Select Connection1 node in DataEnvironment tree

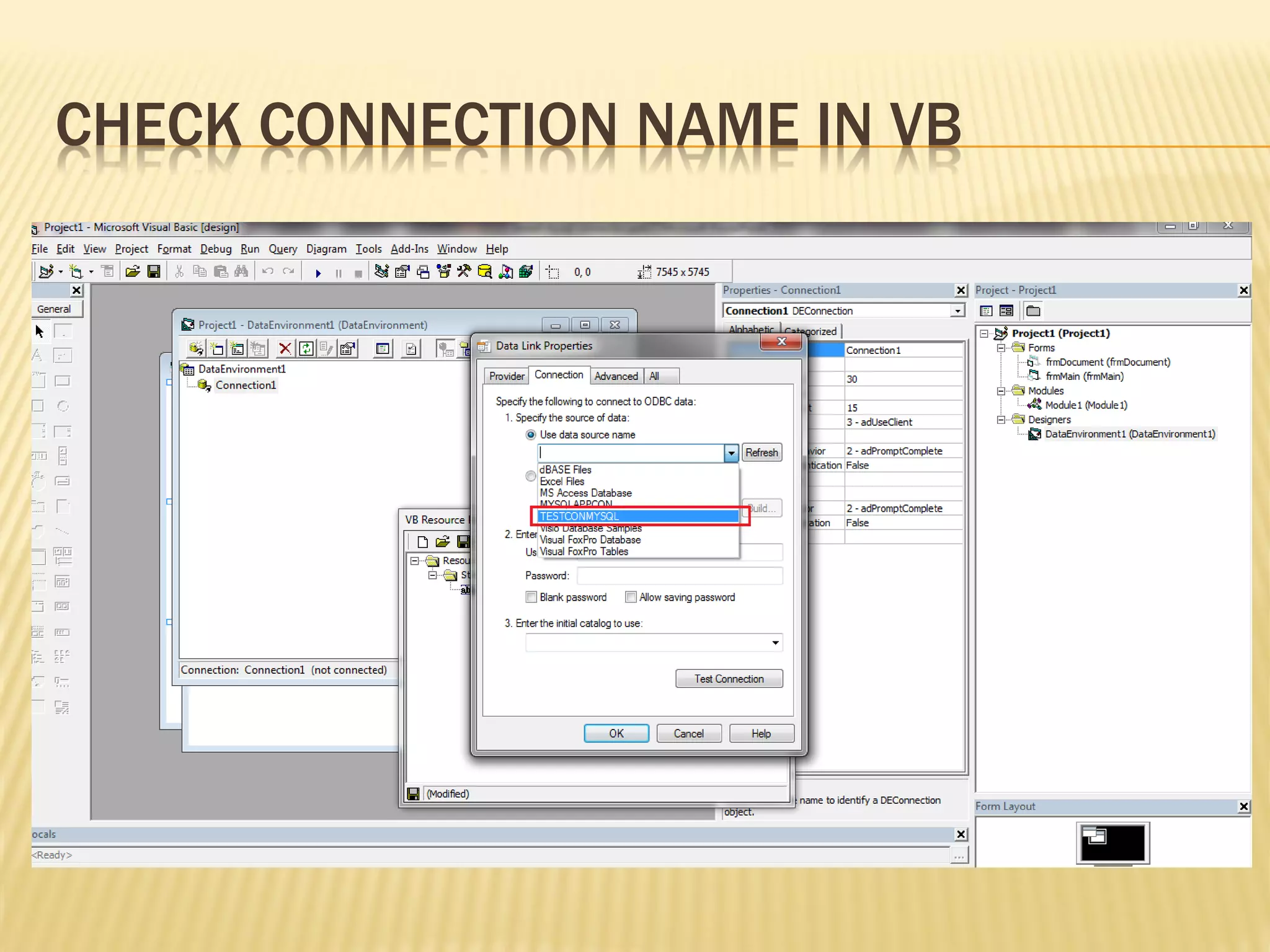pos(245,386)
